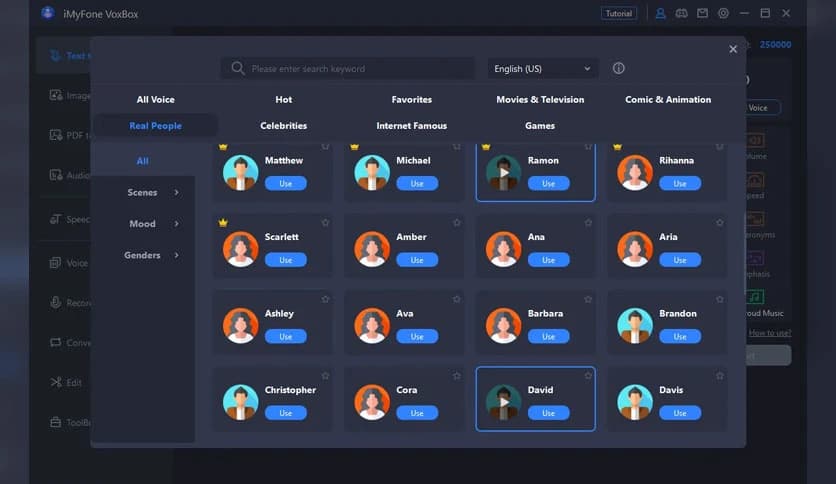The width and height of the screenshot is (836, 484).
Task: Select the All filter in sidebar
Action: [x=142, y=161]
